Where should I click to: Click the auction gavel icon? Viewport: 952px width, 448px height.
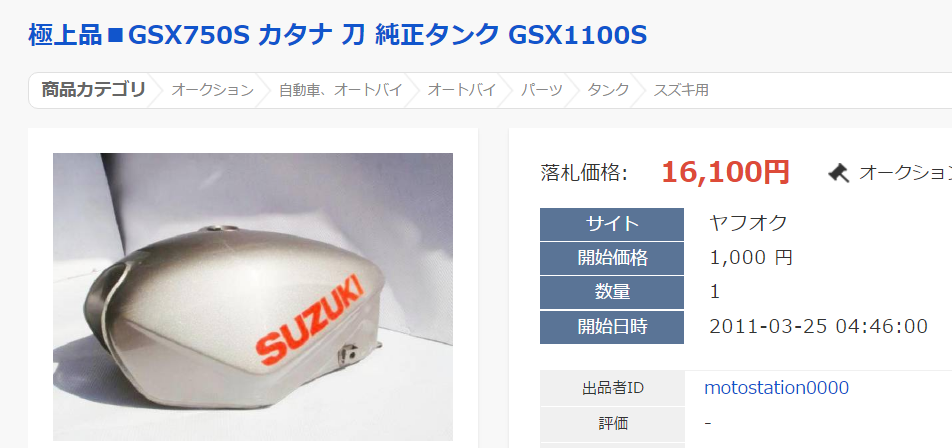tap(839, 173)
